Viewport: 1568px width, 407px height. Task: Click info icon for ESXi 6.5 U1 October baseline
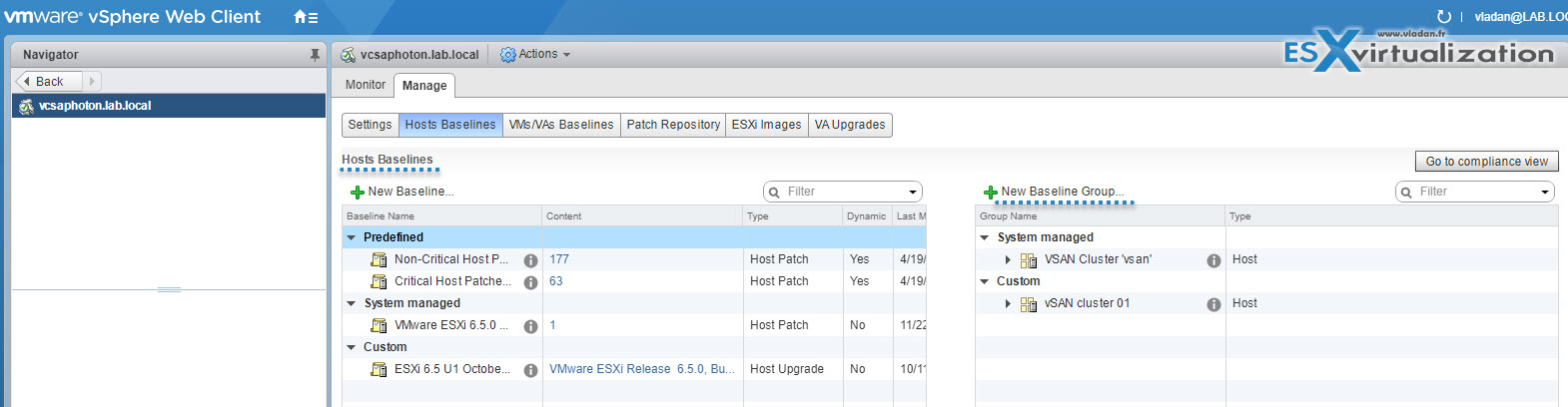(x=530, y=370)
